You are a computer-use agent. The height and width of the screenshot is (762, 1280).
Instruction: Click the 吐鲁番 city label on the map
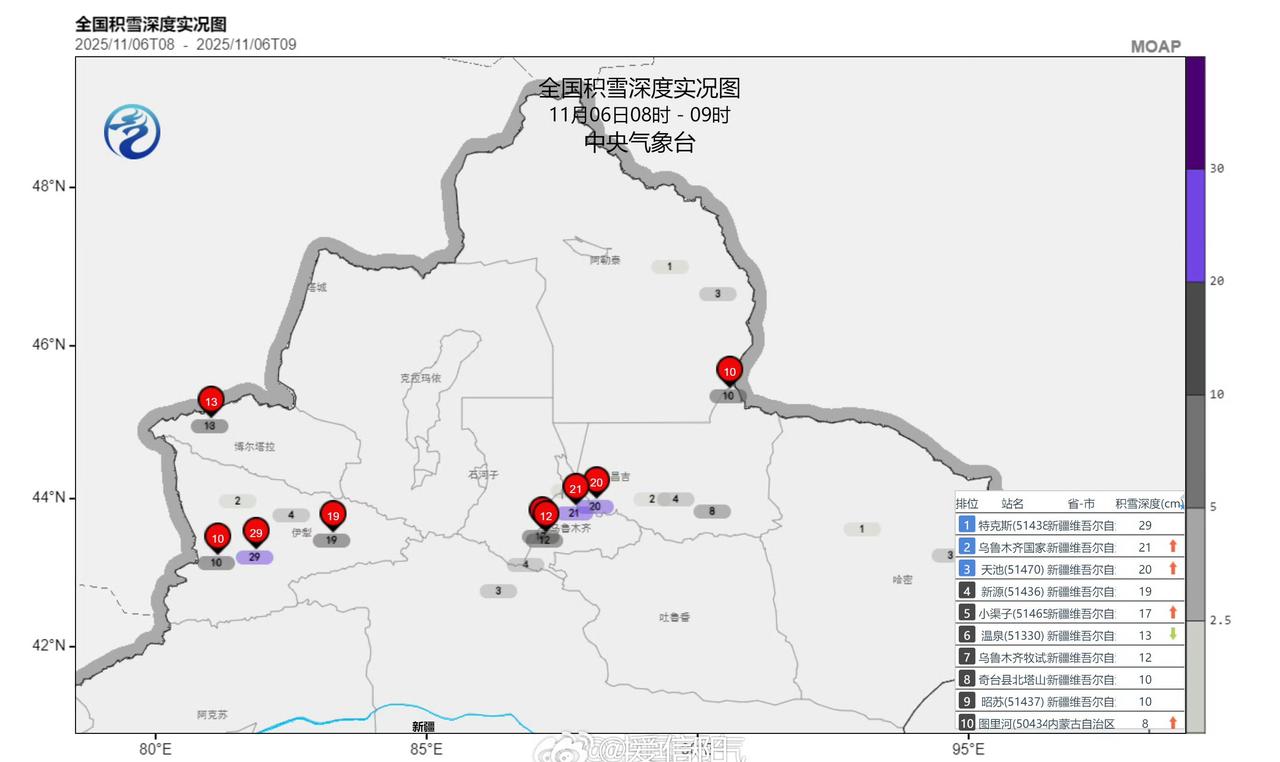(675, 617)
